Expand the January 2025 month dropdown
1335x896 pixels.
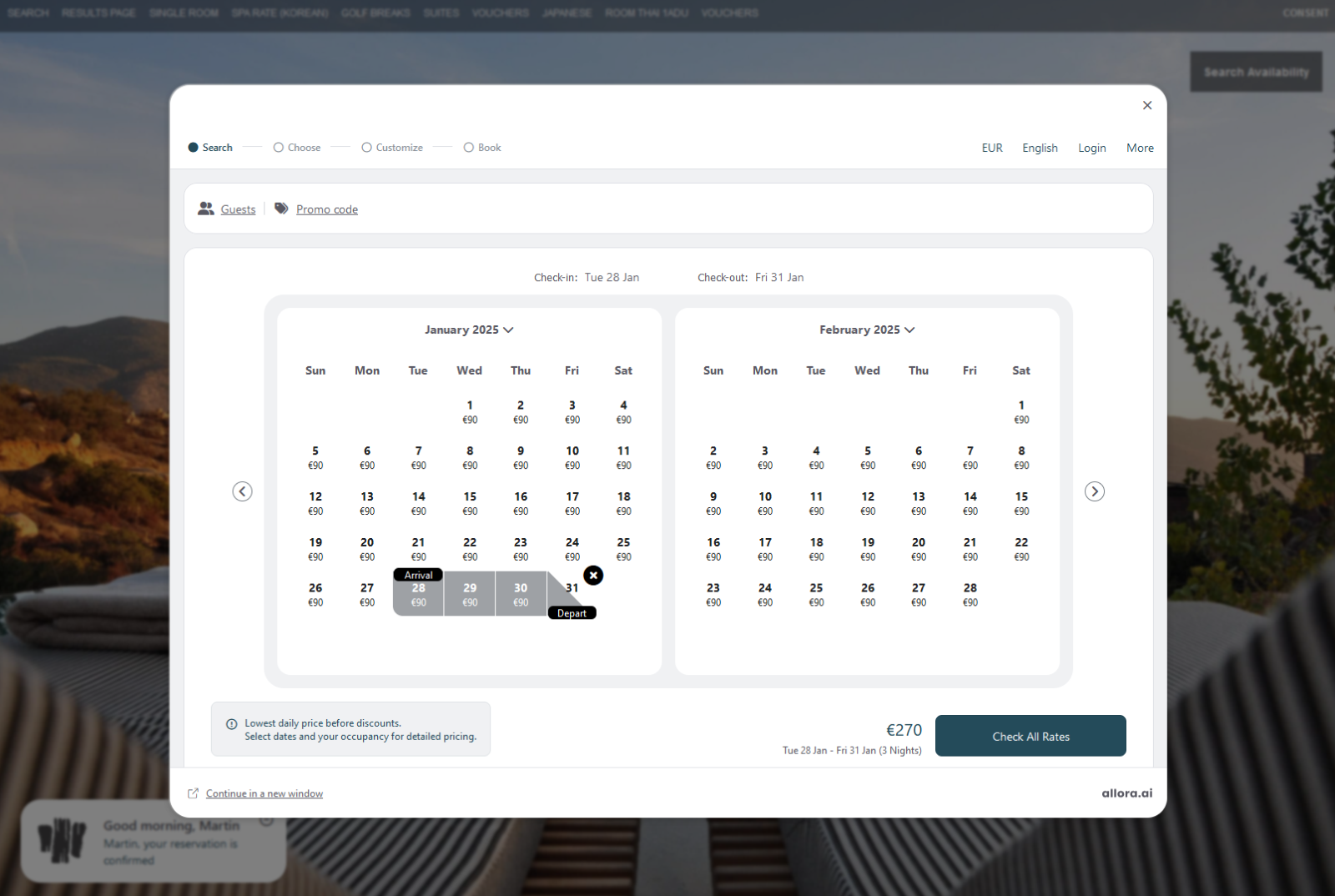tap(469, 330)
